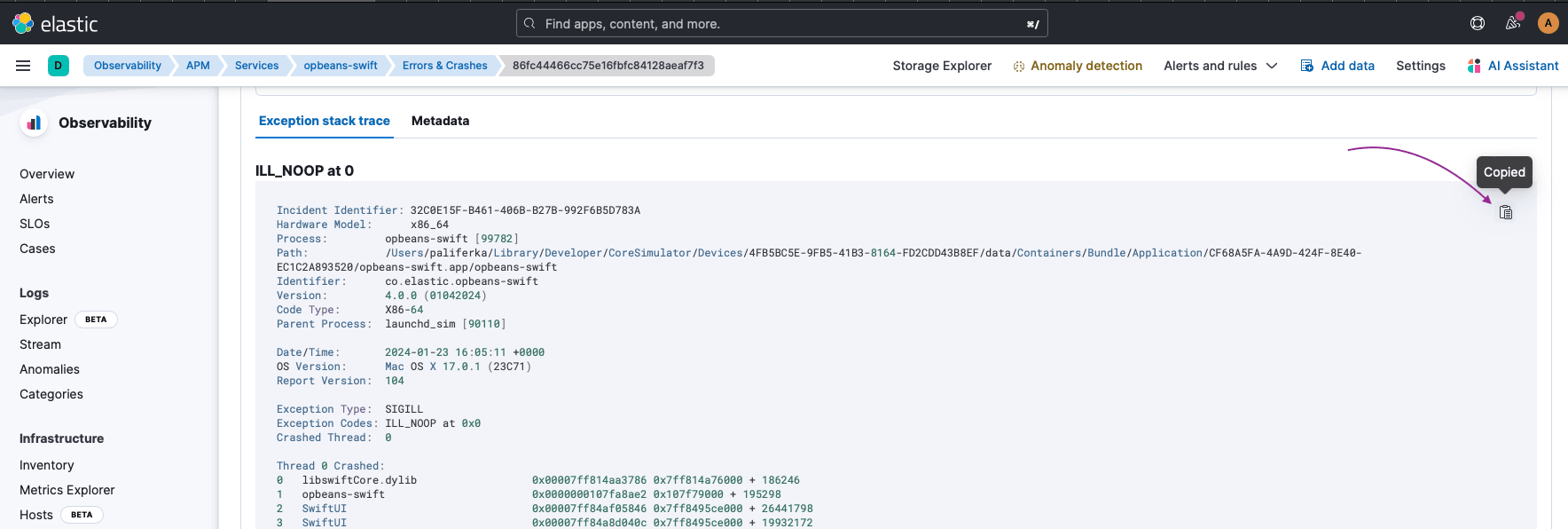1568x529 pixels.
Task: Open Metrics Explorer under Infrastructure
Action: click(x=67, y=490)
